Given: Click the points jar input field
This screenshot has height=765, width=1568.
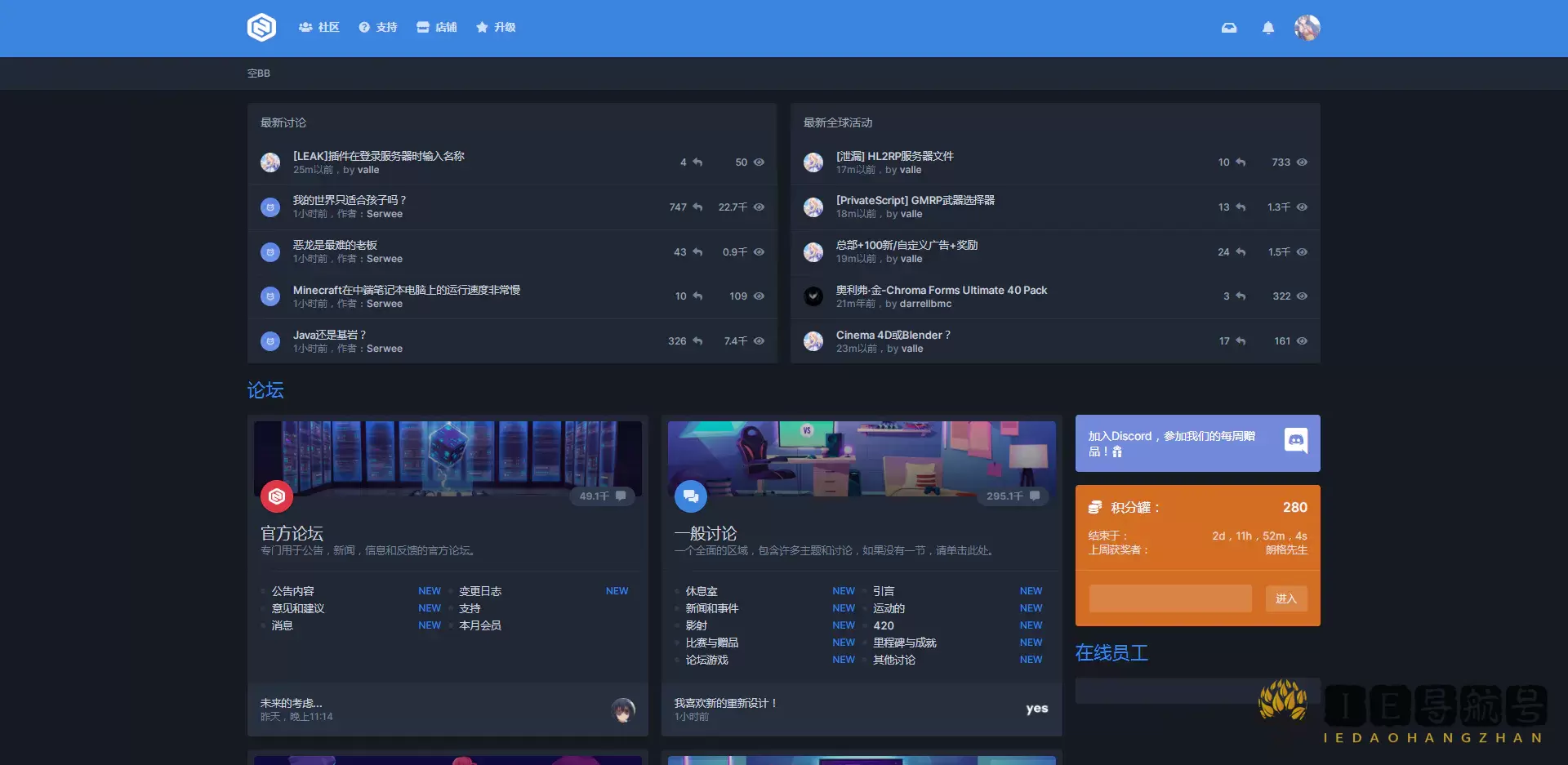Looking at the screenshot, I should [1169, 598].
